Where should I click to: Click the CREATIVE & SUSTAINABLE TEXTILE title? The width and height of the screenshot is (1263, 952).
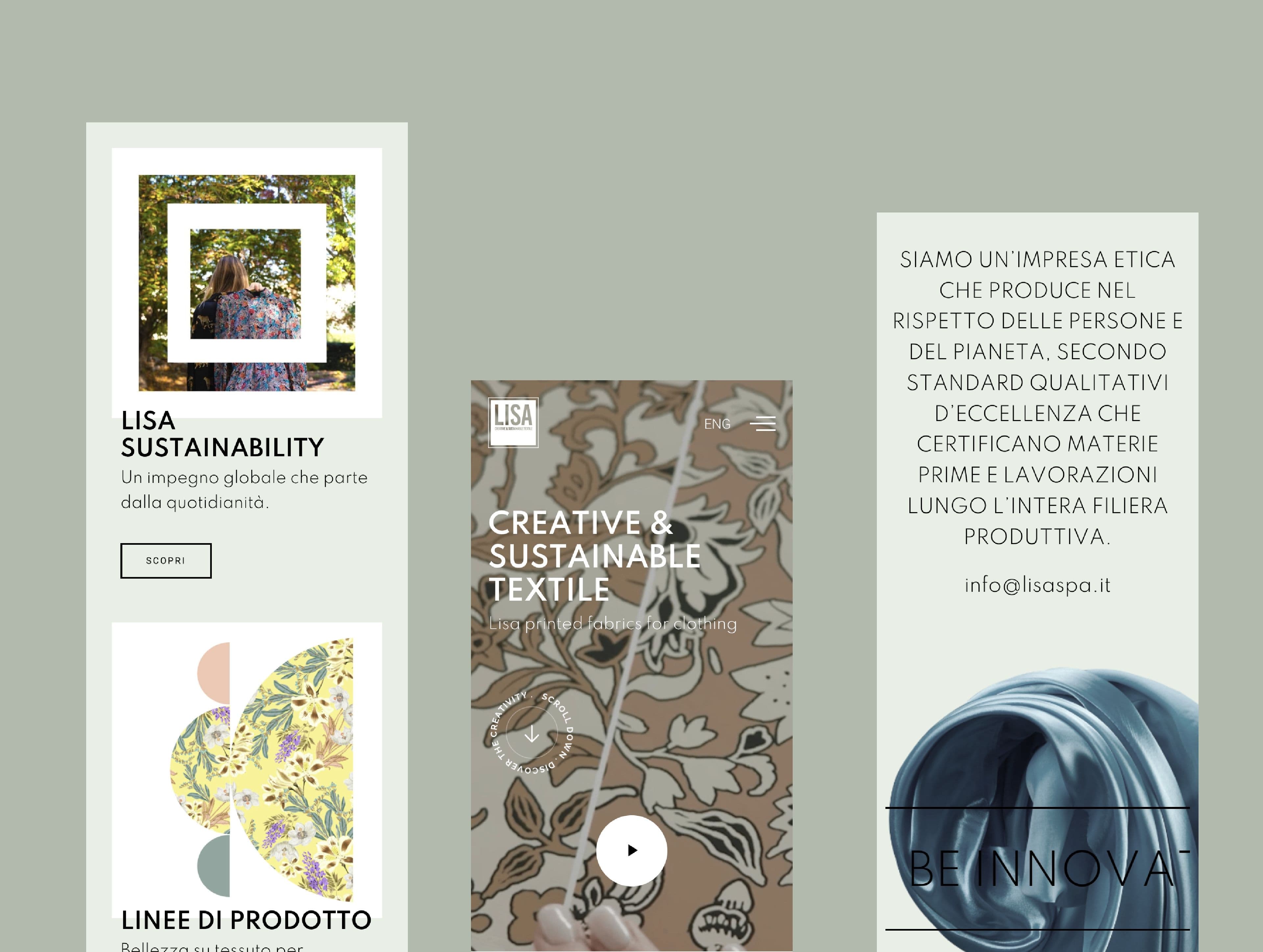tap(594, 556)
